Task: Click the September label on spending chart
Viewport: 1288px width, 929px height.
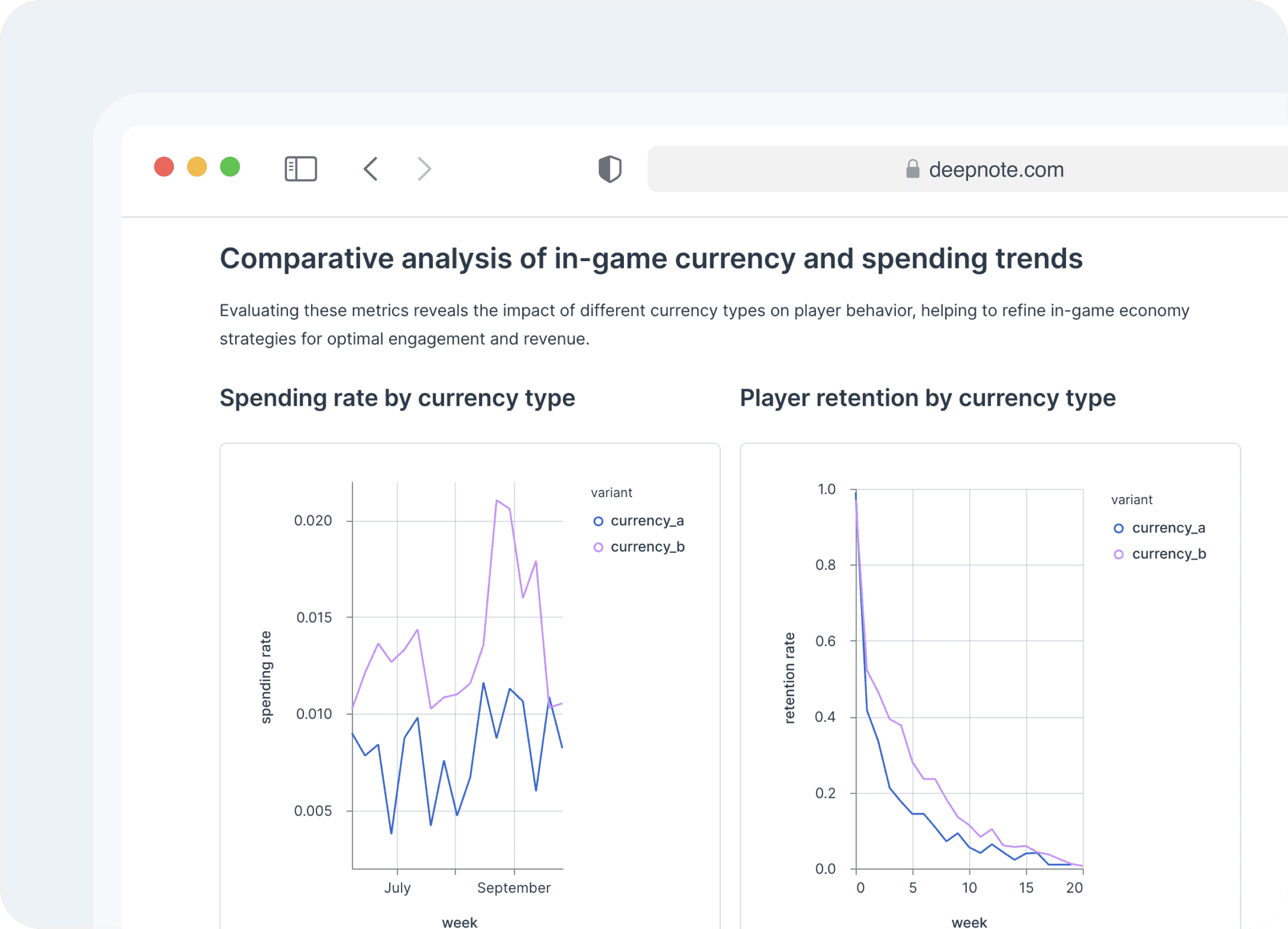Action: pos(513,888)
